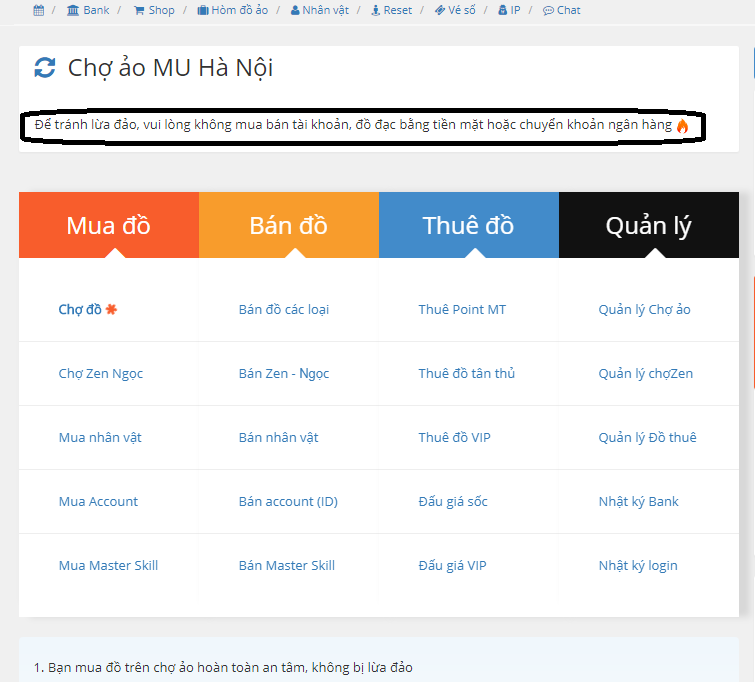Open Quản lý Chợ ảo link
This screenshot has height=682, width=755.
pos(645,309)
